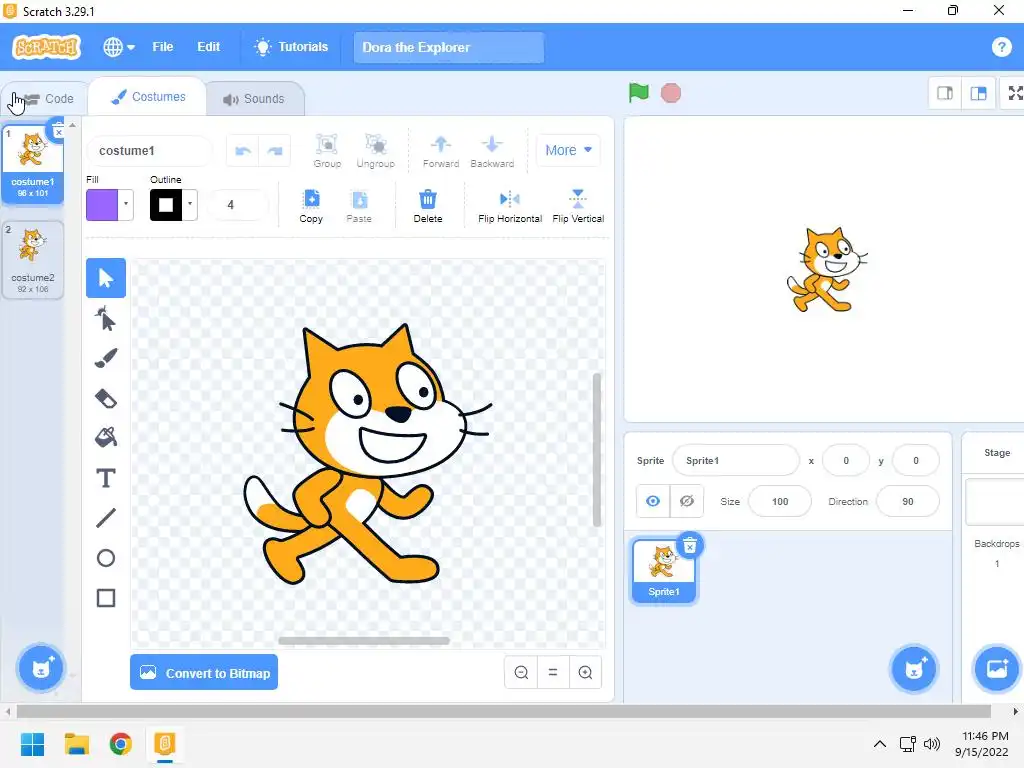Click the Group icon
The width and height of the screenshot is (1024, 768).
click(327, 151)
